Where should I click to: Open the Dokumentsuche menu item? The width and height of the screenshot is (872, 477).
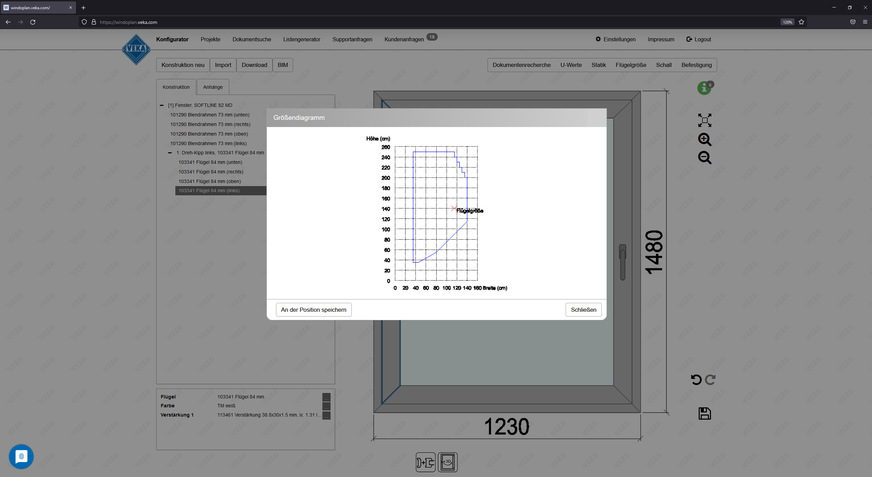[251, 39]
